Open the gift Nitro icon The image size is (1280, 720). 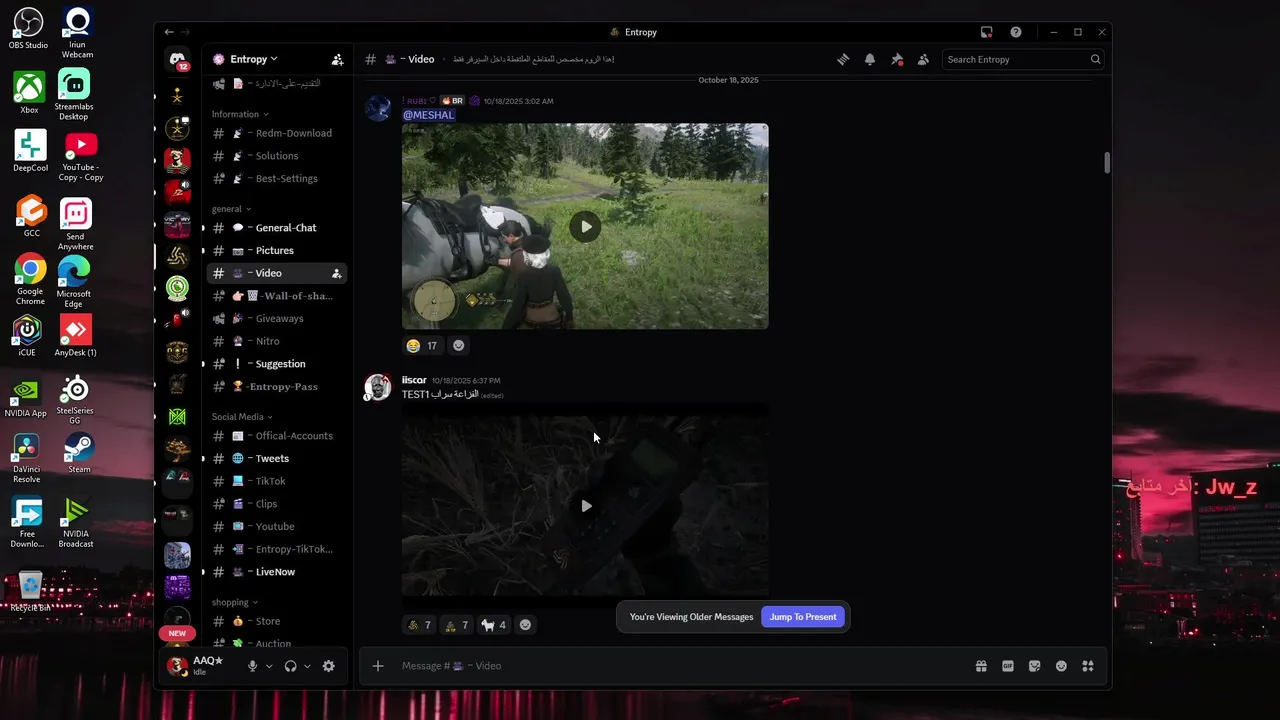981,666
